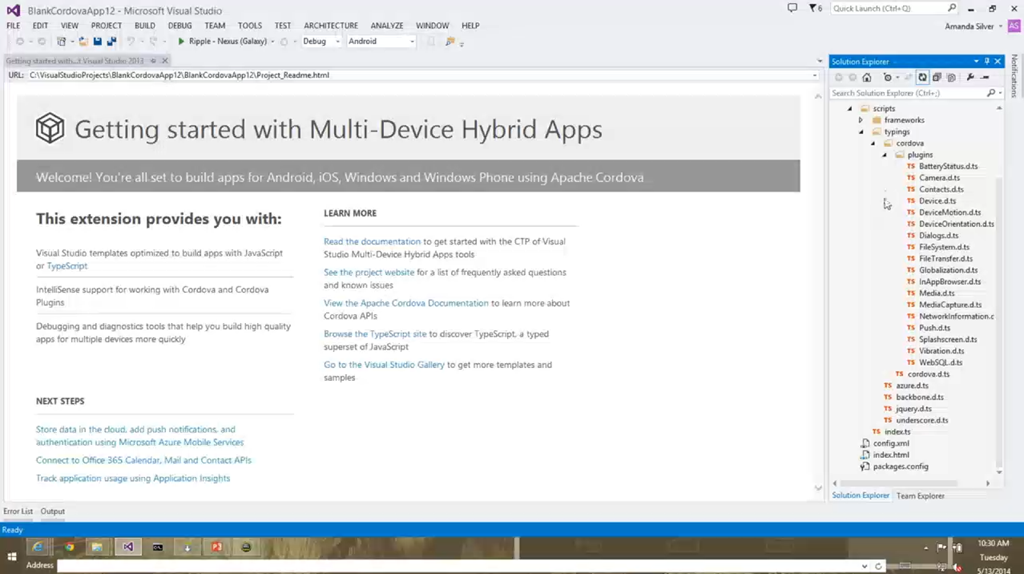Screen dimensions: 1024x574
Task: Select config.xml in Solution Explorer
Action: point(891,443)
